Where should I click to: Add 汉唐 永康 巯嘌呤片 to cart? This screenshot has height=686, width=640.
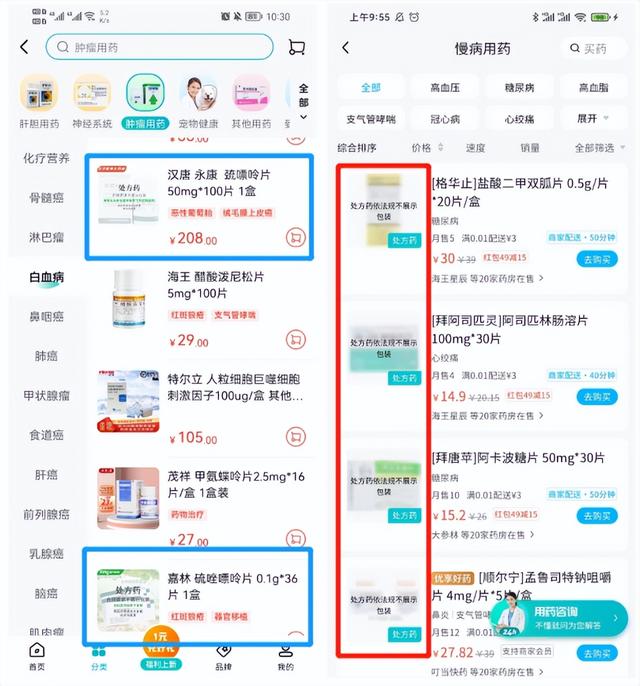click(x=296, y=238)
